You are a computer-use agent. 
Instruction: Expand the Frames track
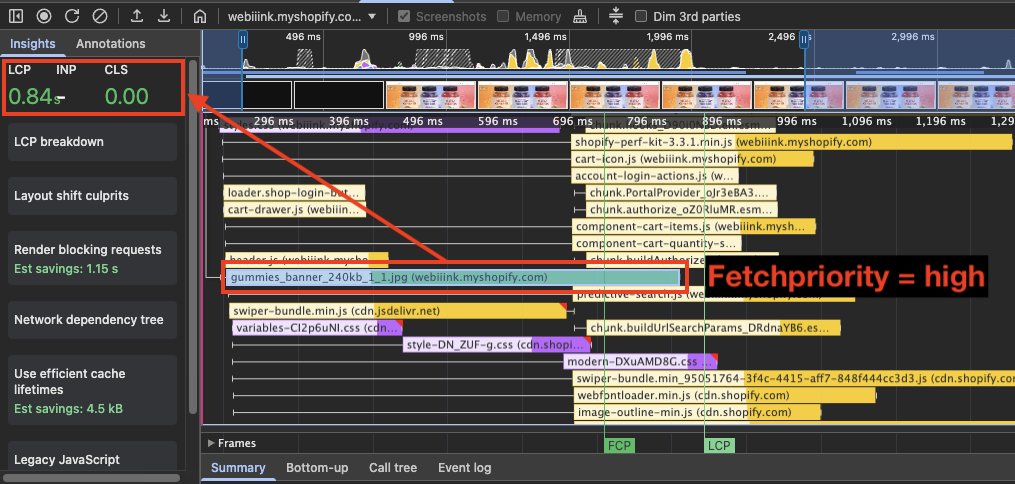click(x=211, y=443)
